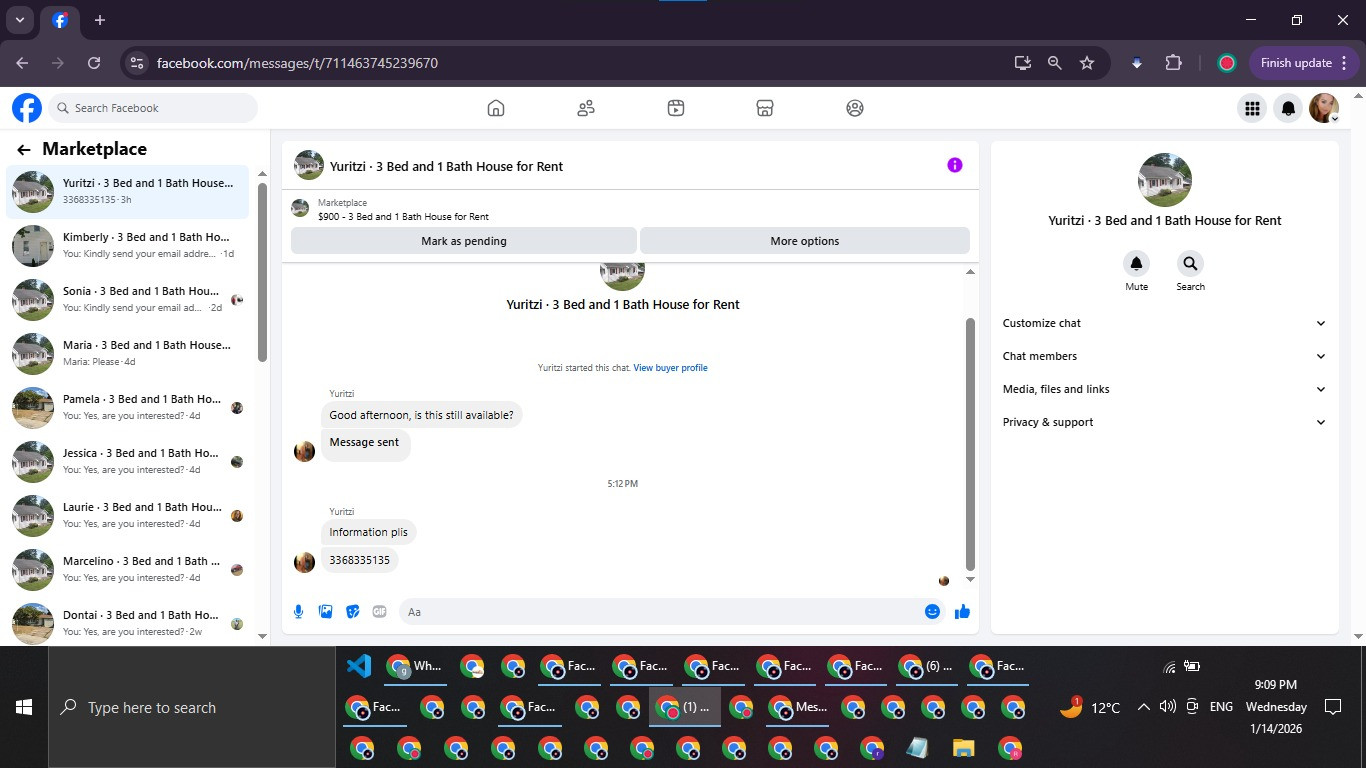Viewport: 1366px width, 768px height.
Task: Select the Marcelino conversation
Action: (x=128, y=569)
